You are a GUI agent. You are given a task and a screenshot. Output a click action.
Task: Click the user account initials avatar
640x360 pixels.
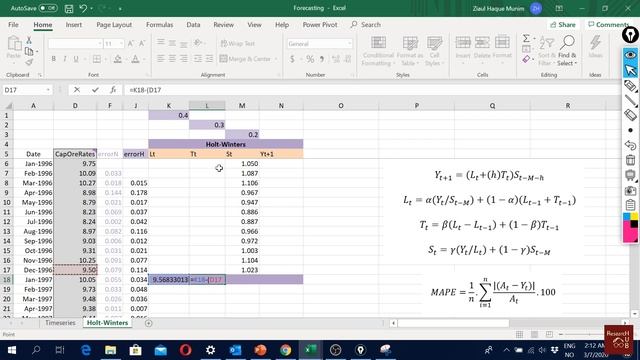(x=536, y=8)
